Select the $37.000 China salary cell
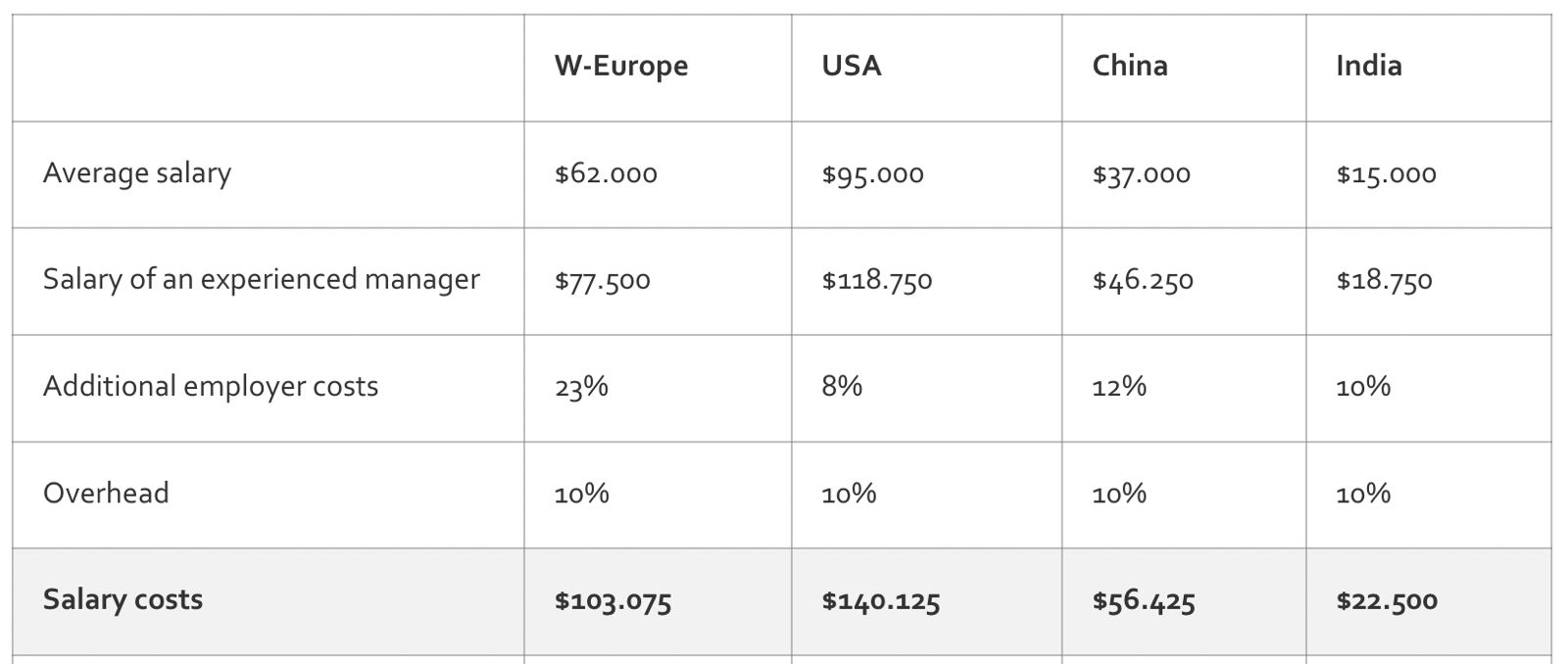 (1141, 174)
